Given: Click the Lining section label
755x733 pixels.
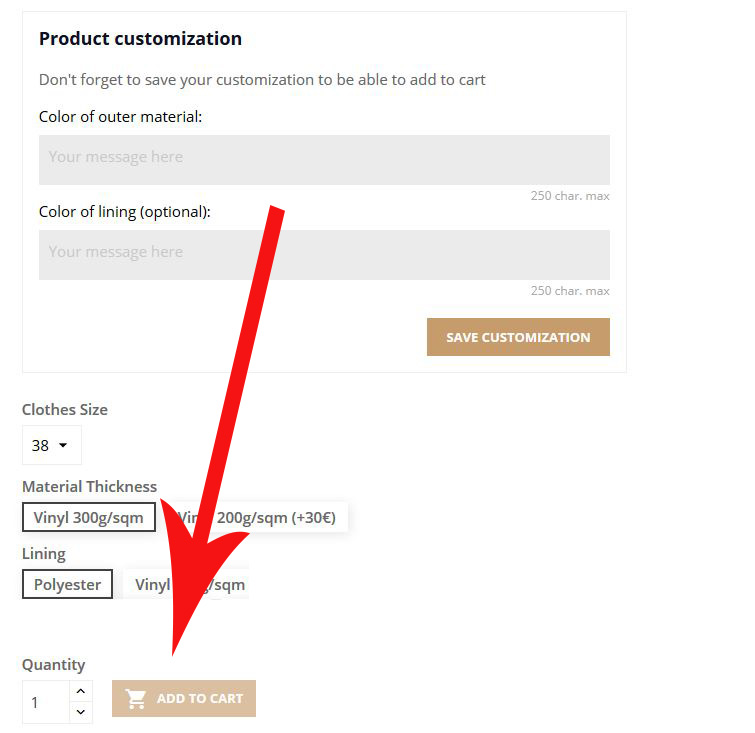Looking at the screenshot, I should coord(43,553).
